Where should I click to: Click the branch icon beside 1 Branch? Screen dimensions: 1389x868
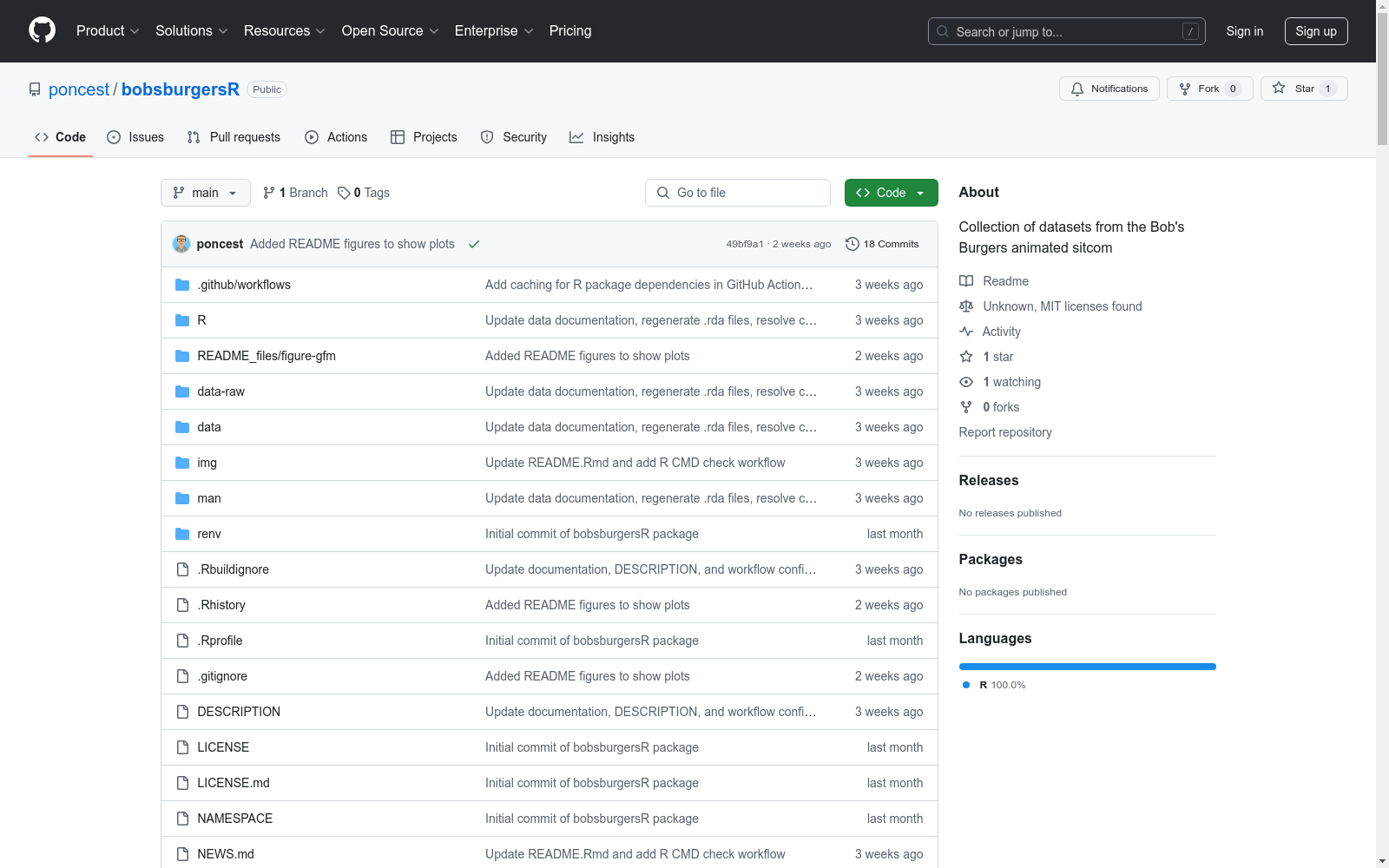[269, 193]
